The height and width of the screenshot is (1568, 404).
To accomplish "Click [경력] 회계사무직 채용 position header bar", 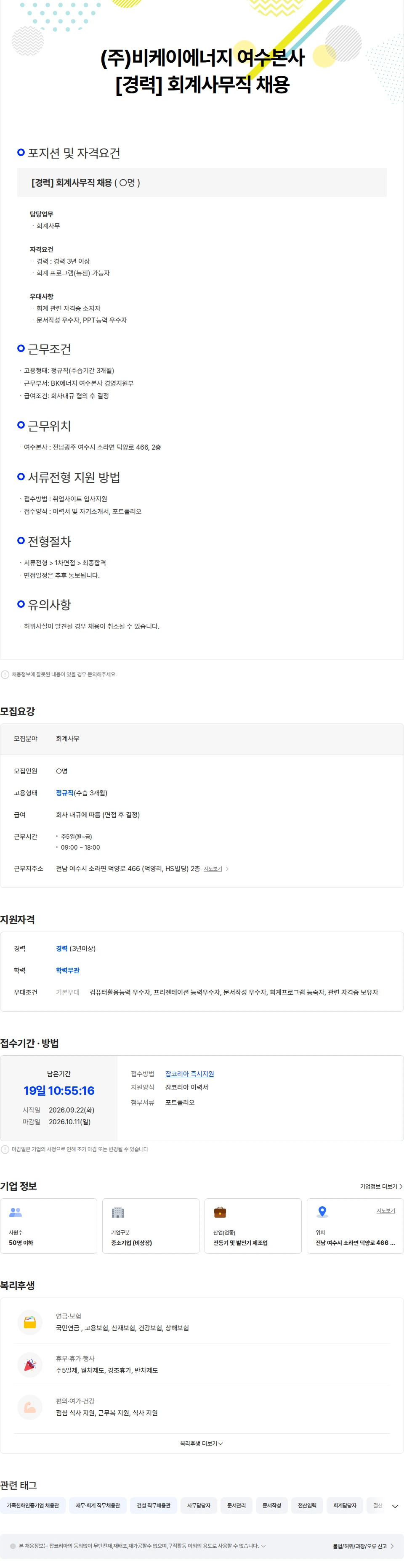I will click(202, 183).
